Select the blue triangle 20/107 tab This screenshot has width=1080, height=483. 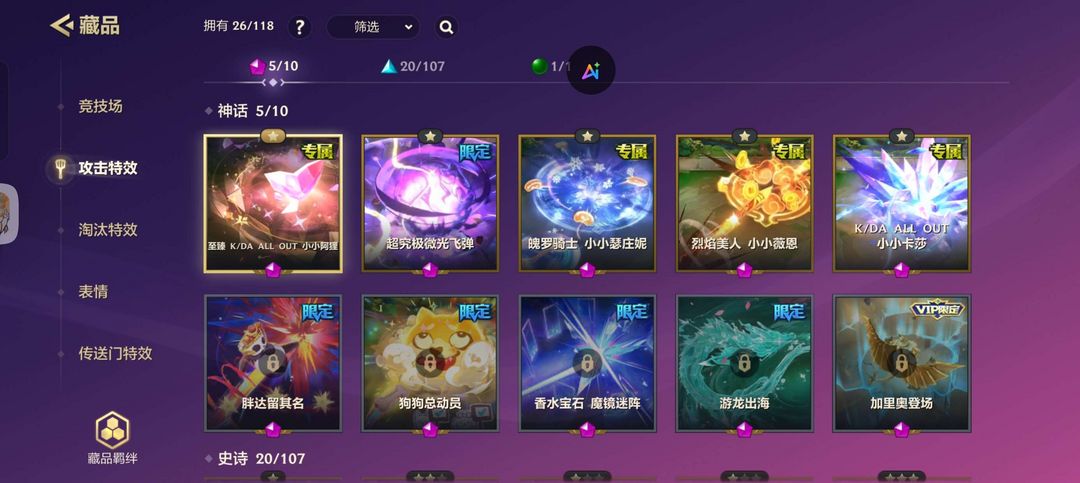pos(413,66)
